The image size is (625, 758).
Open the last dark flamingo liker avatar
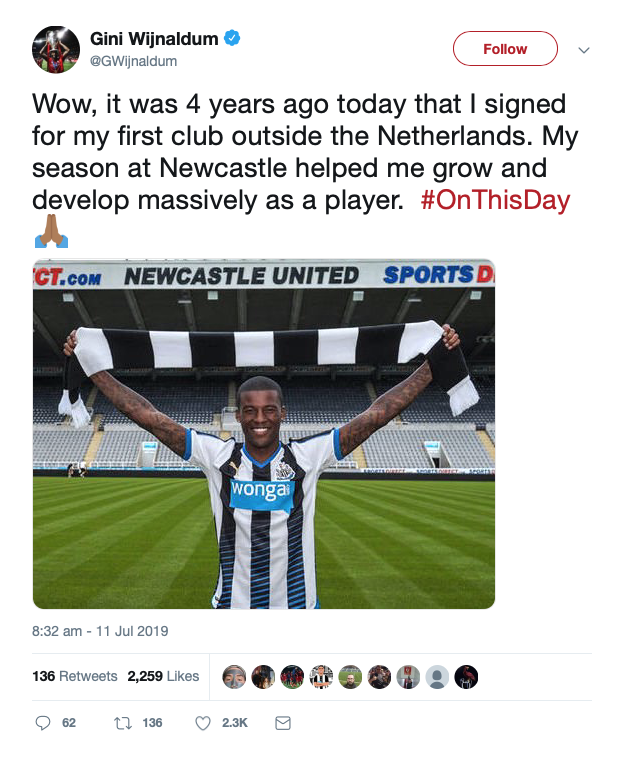pos(466,677)
